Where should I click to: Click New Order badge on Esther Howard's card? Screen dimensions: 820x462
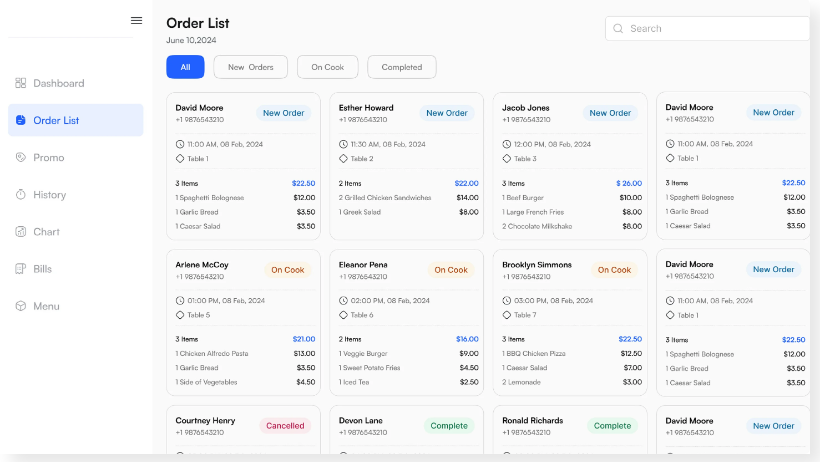tap(447, 113)
